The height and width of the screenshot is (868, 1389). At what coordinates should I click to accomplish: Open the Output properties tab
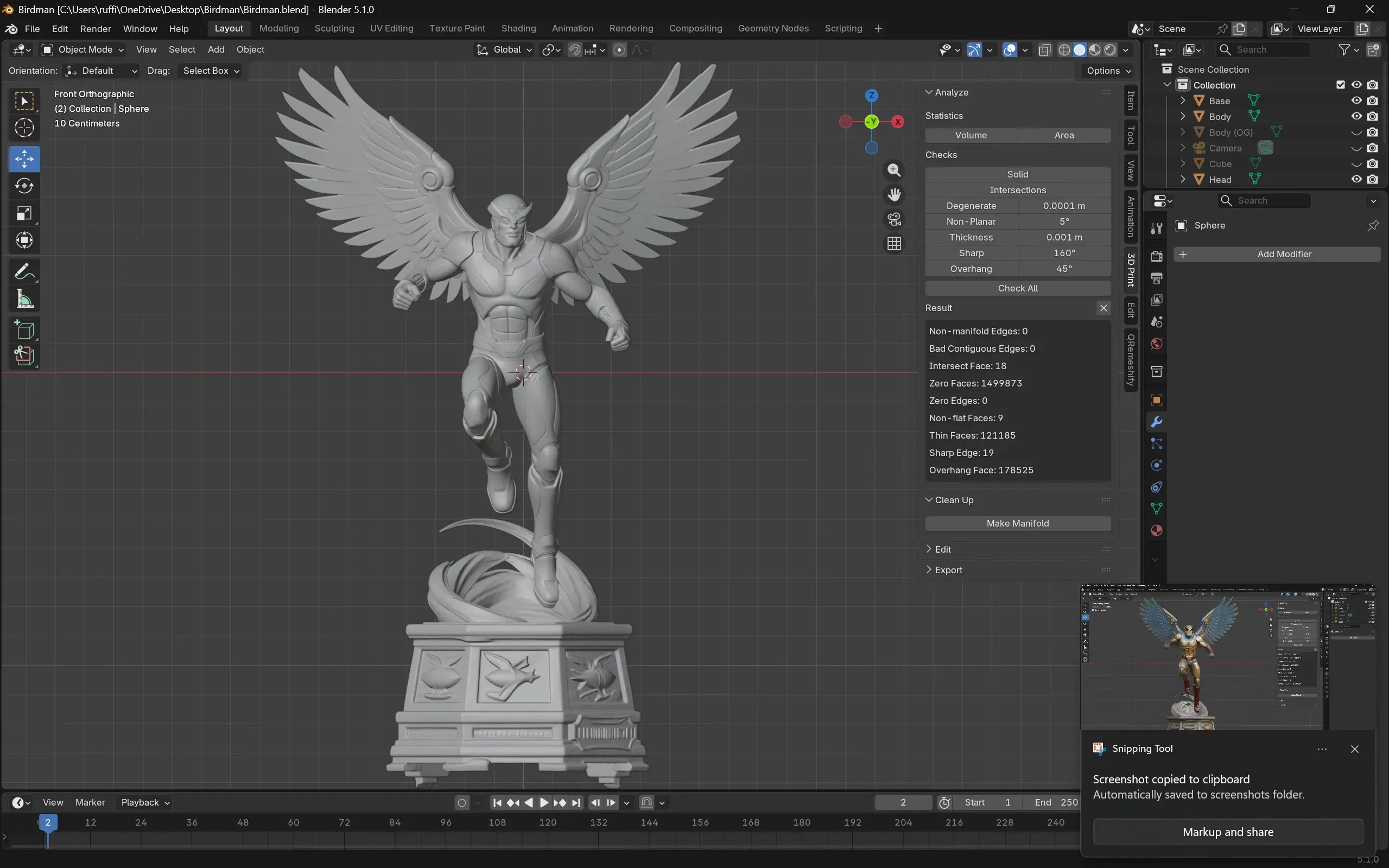(1157, 278)
